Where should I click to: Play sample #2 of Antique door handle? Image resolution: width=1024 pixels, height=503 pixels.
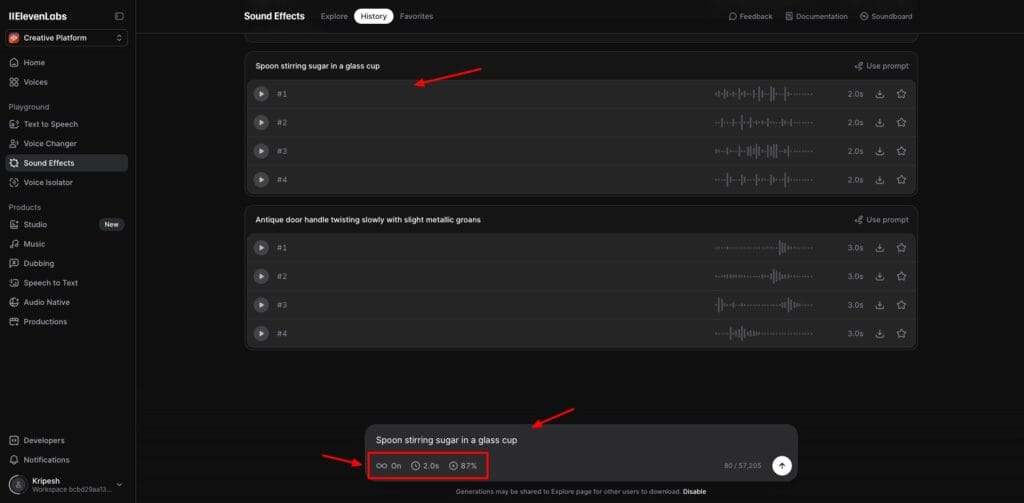261,276
